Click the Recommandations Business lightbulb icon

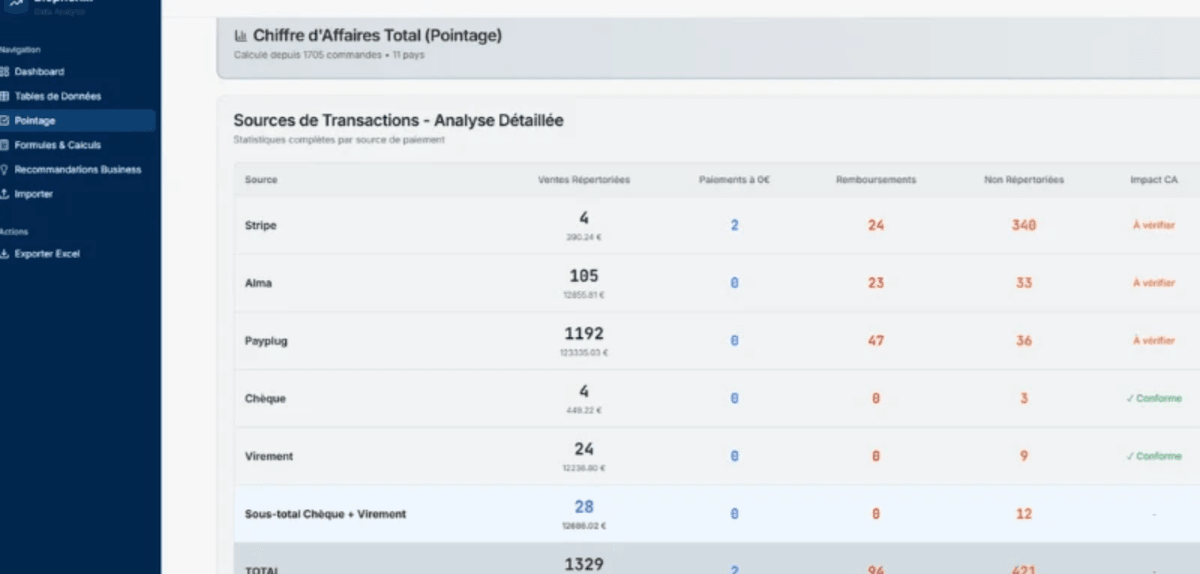[x=5, y=170]
